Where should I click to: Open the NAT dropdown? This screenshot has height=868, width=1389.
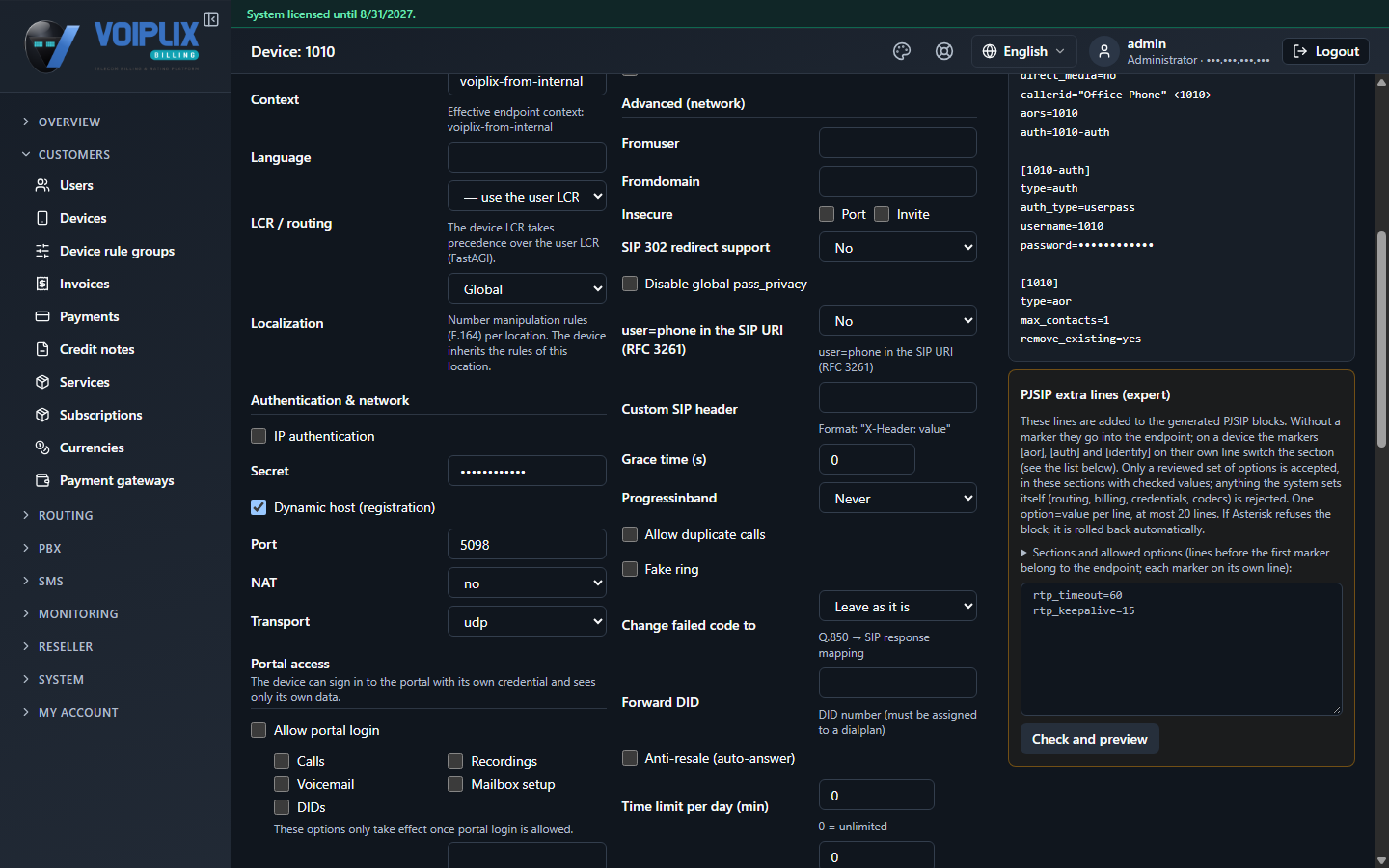527,583
